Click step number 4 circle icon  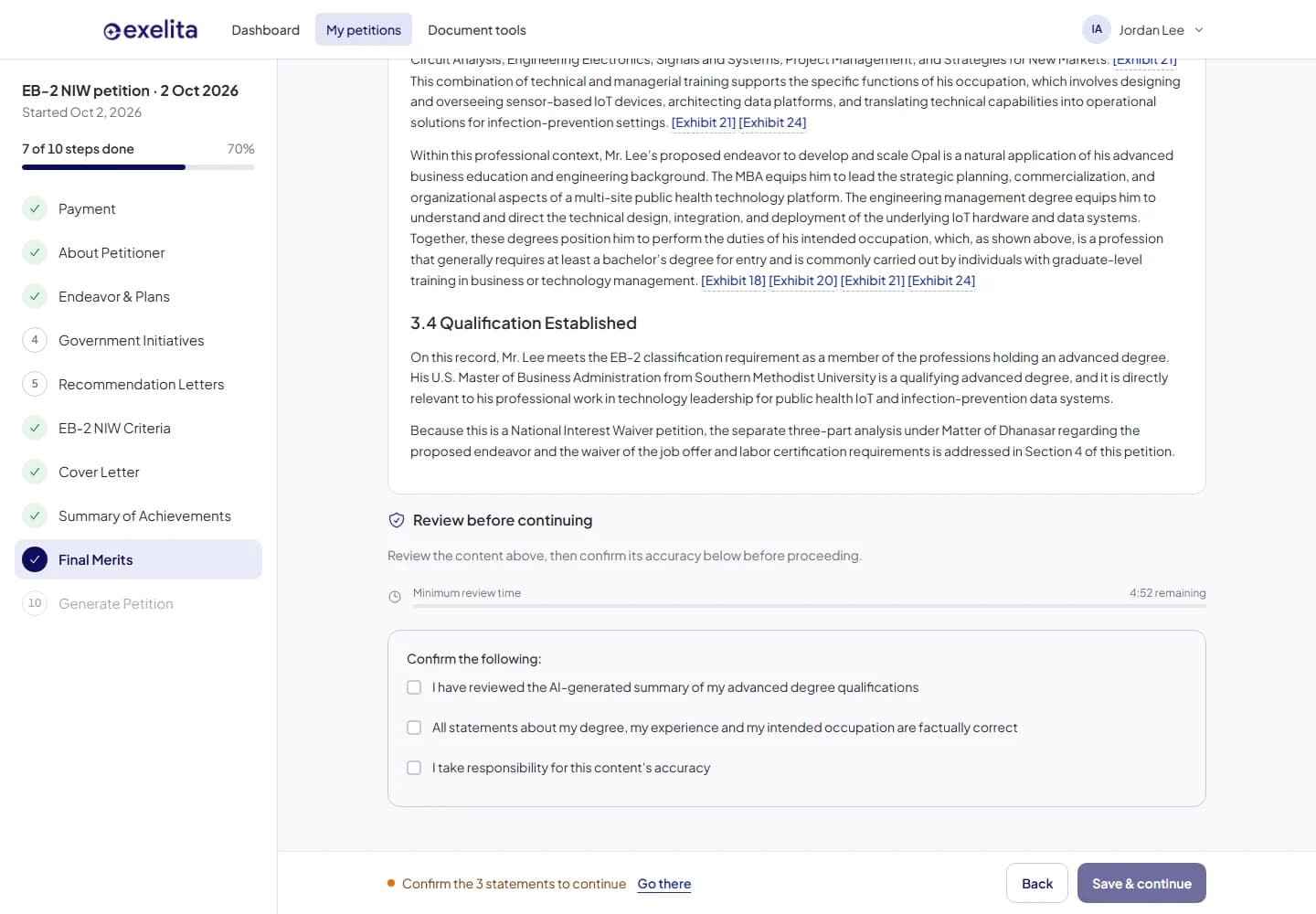[x=35, y=340]
